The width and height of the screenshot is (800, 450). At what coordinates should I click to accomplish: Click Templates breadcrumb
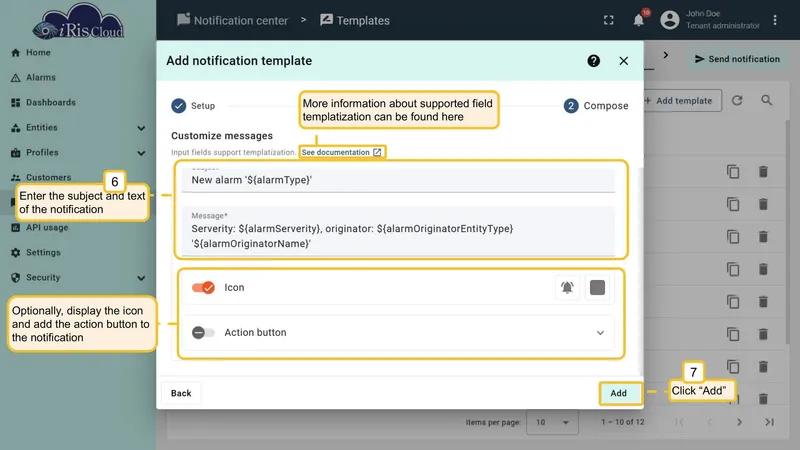pos(355,20)
